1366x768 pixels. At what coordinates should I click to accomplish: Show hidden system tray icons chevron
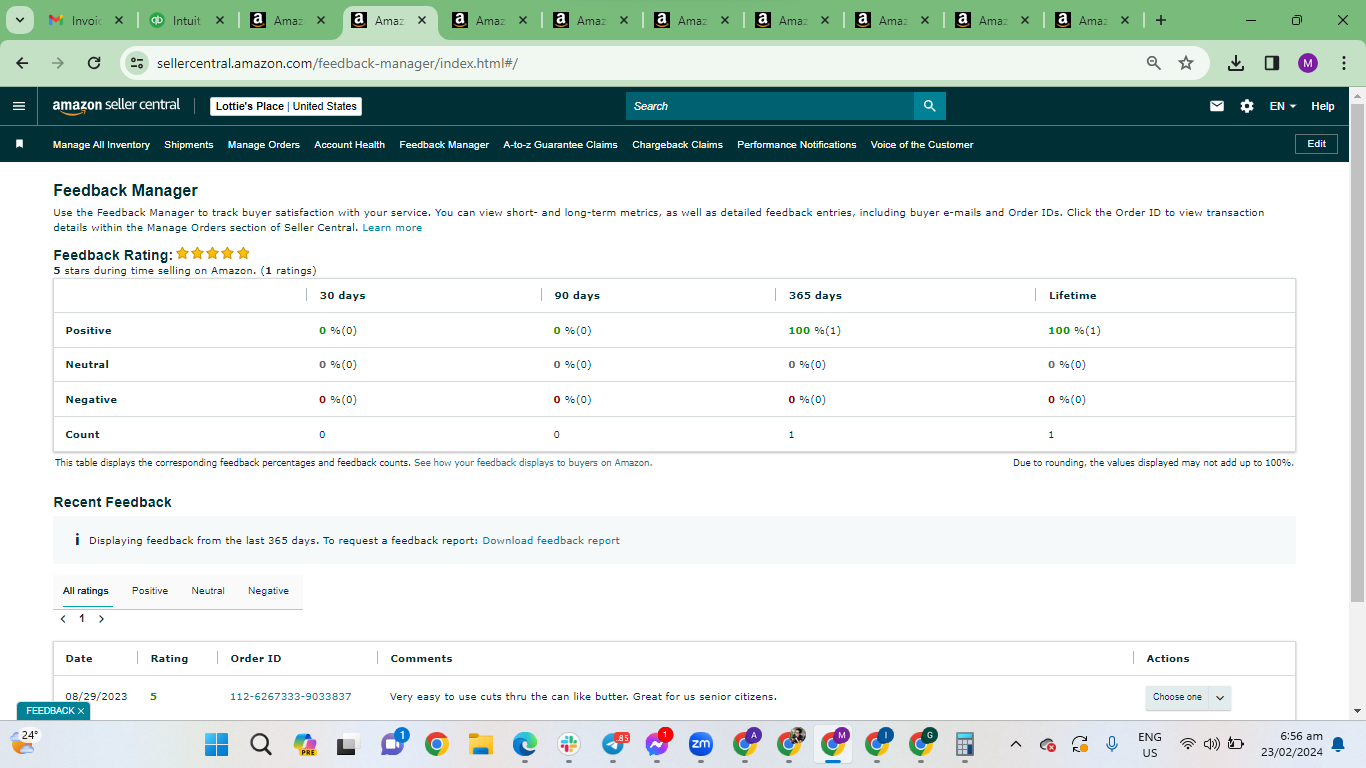coord(1016,744)
